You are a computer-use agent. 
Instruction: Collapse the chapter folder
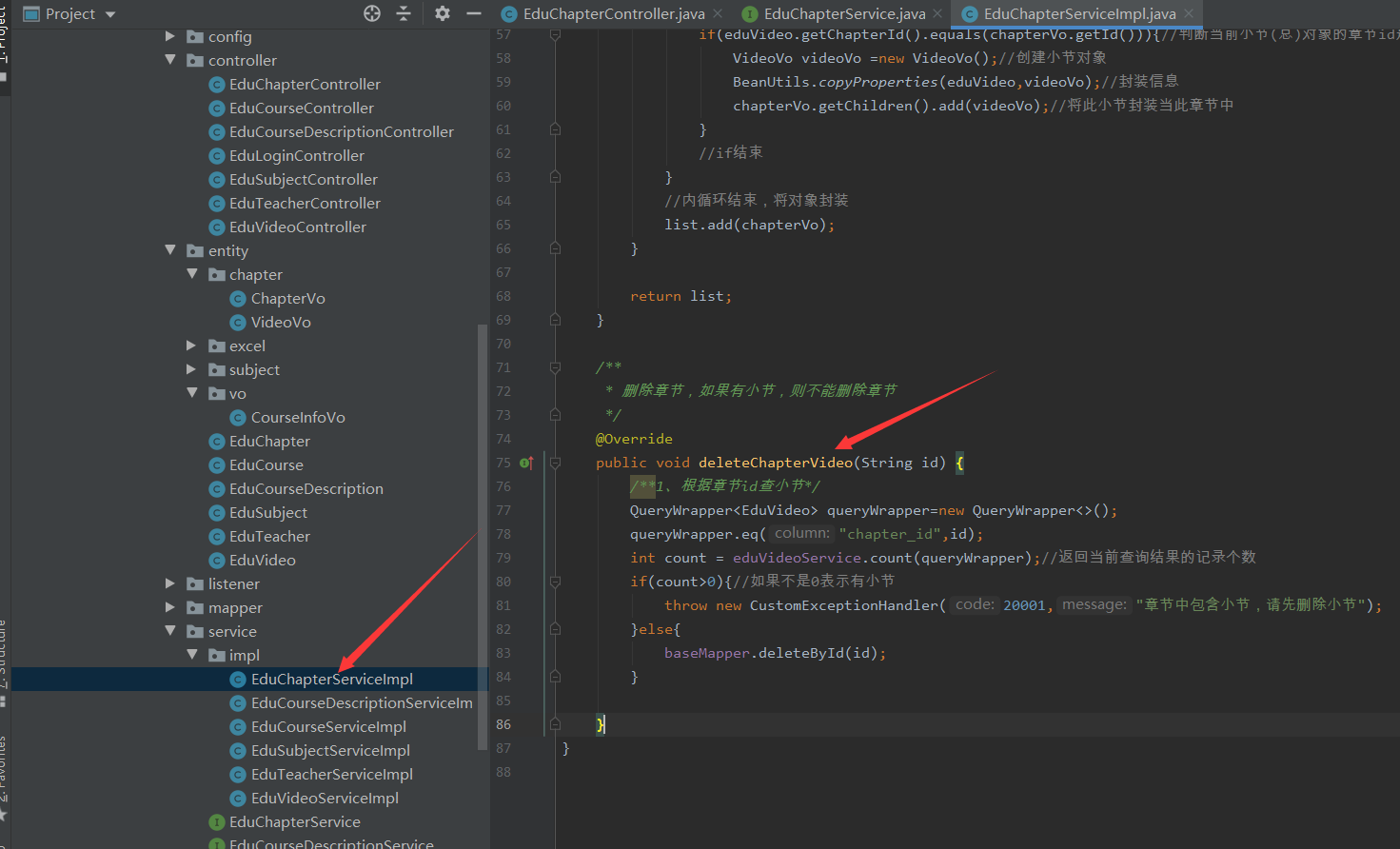point(192,274)
